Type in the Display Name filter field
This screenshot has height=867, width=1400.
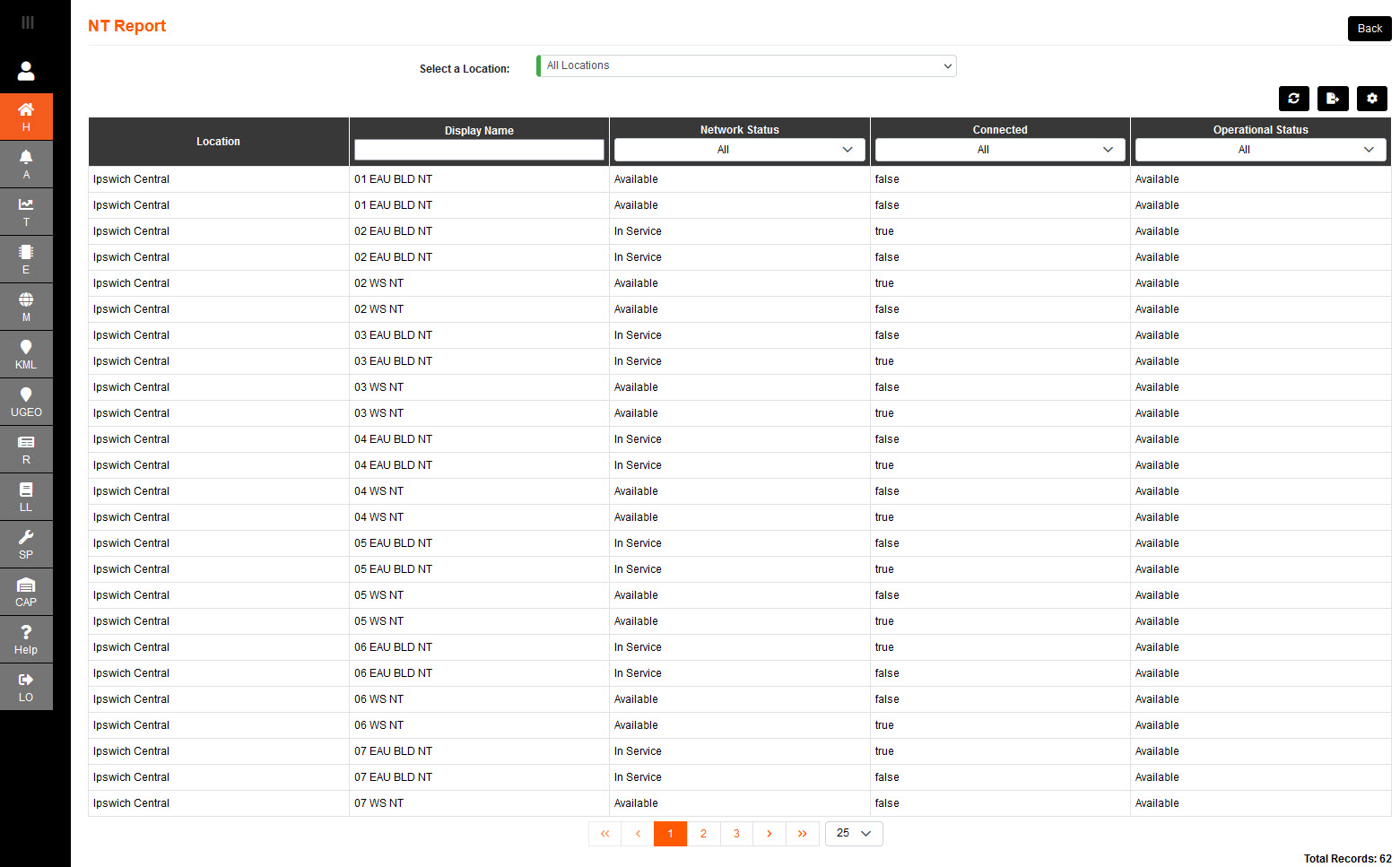pyautogui.click(x=479, y=149)
